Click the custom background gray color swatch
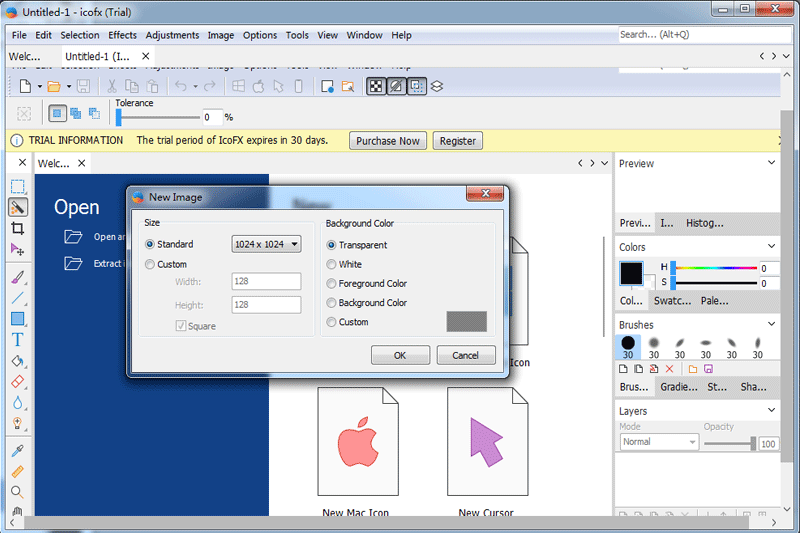Image resolution: width=800 pixels, height=533 pixels. (466, 322)
